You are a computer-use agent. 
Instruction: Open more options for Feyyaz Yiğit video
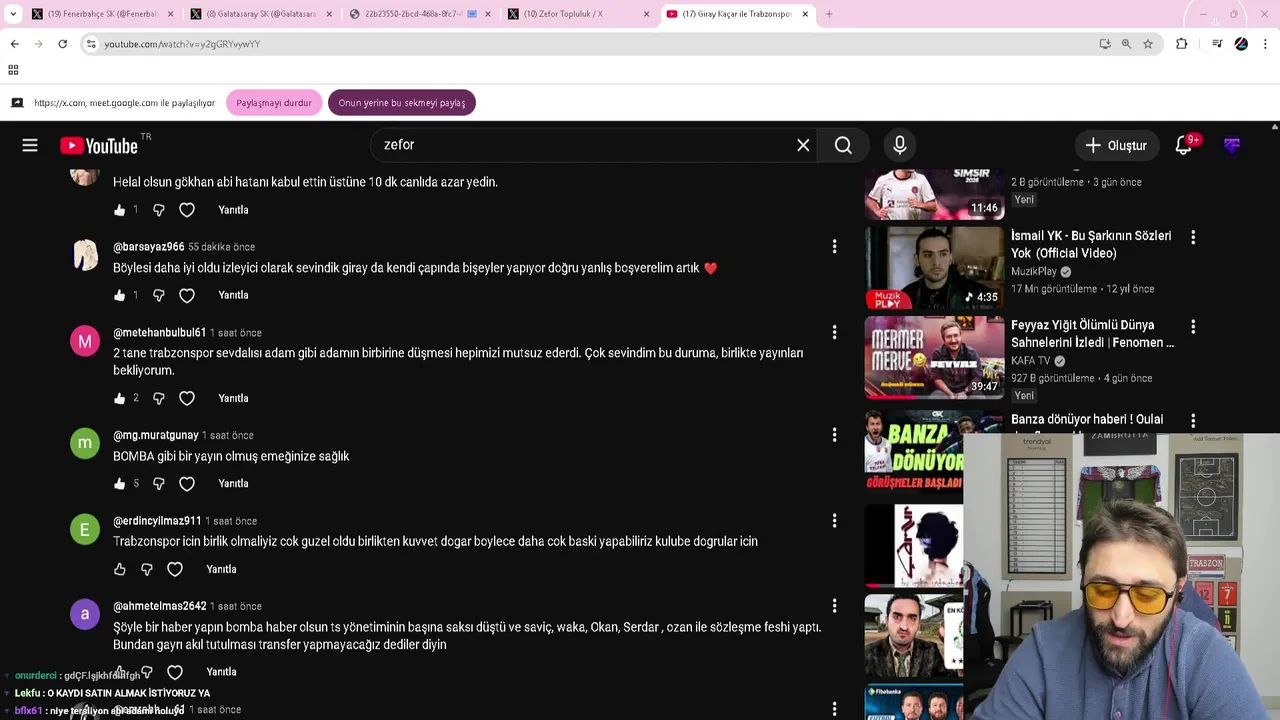coord(1192,326)
